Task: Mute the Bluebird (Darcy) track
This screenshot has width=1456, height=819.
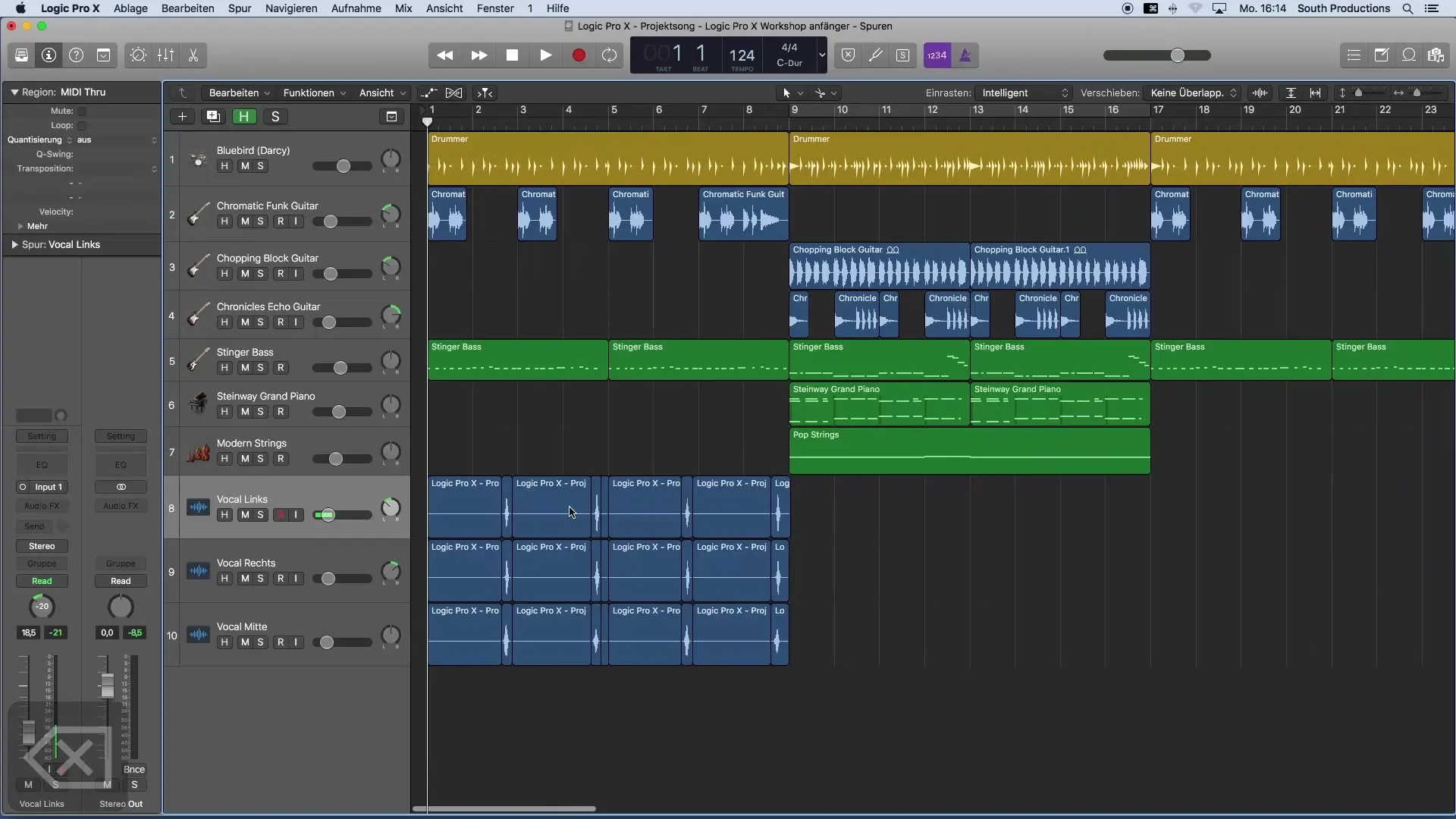Action: 245,166
